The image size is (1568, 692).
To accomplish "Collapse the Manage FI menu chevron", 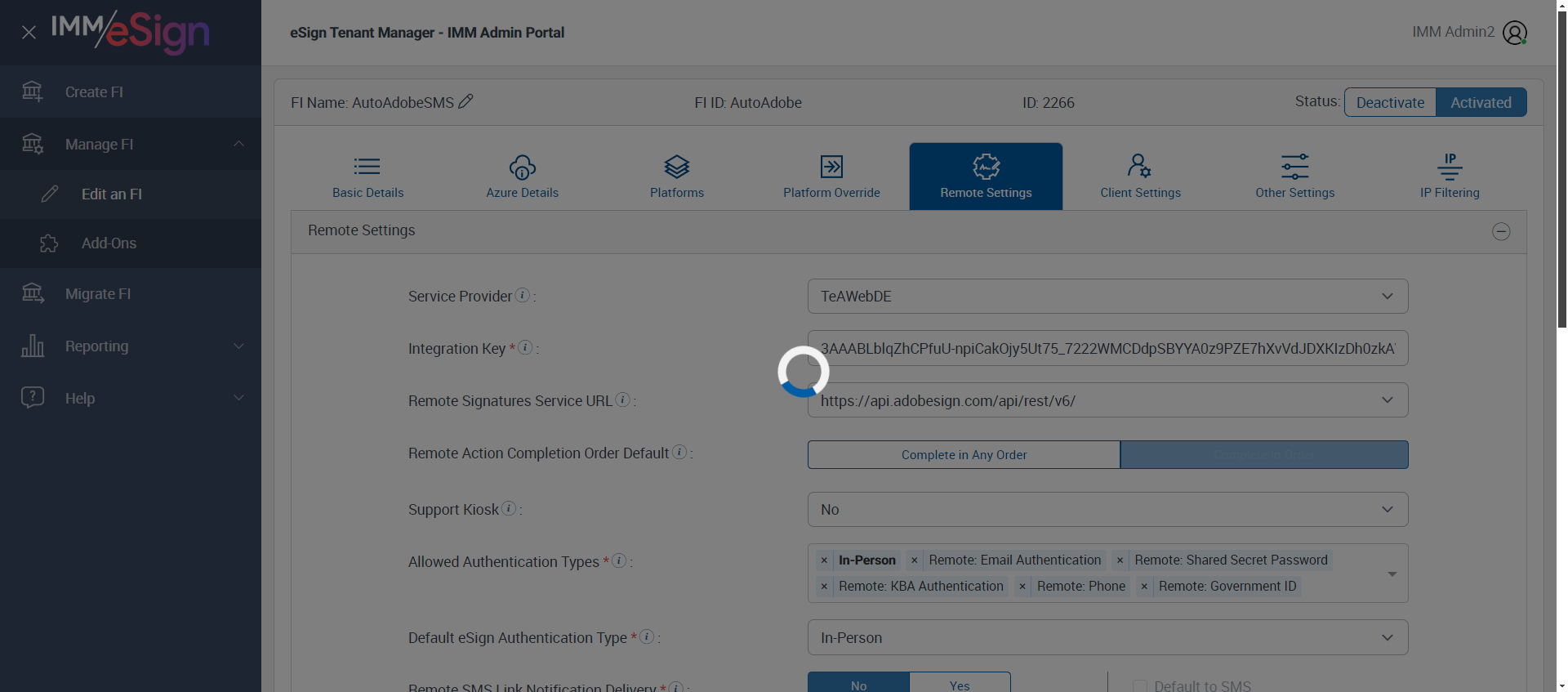I will pyautogui.click(x=238, y=144).
